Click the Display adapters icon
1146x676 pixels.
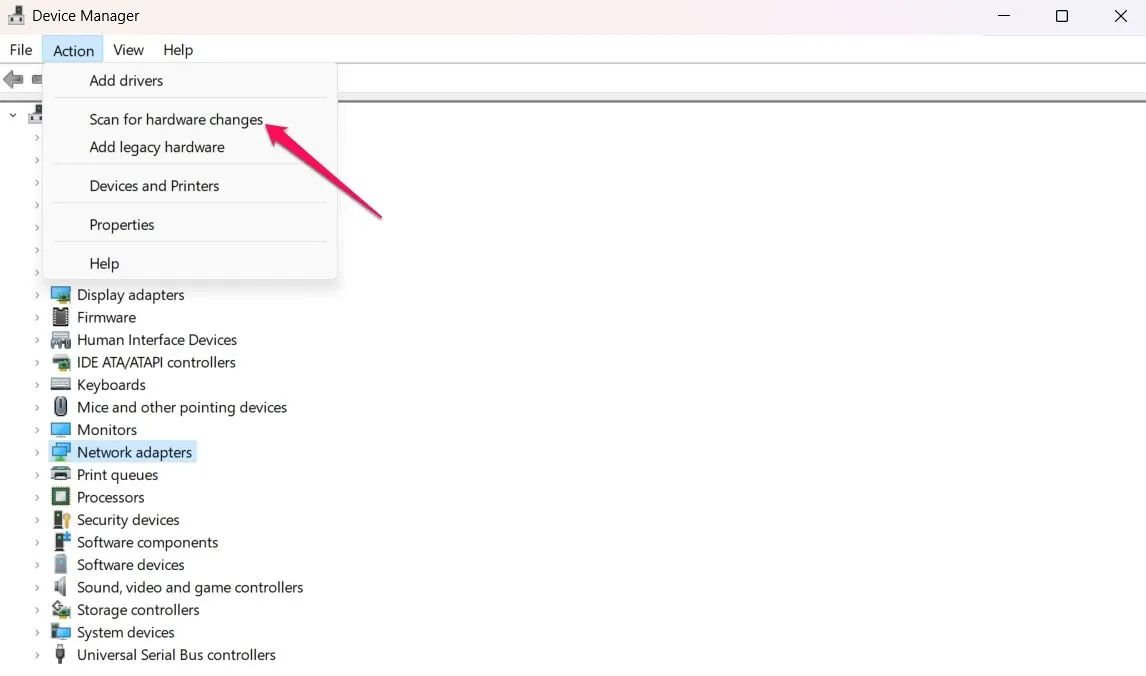(x=61, y=295)
